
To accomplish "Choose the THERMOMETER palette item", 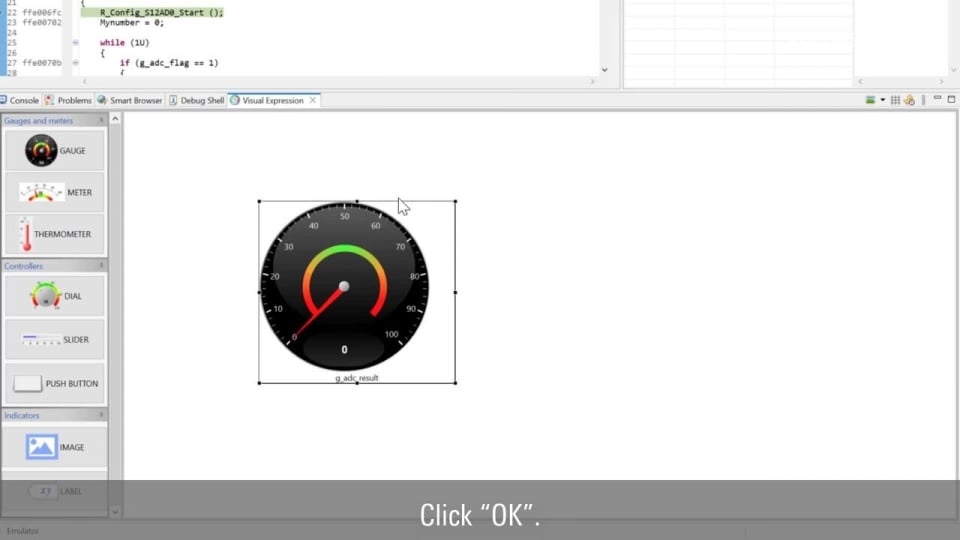I will (x=54, y=234).
